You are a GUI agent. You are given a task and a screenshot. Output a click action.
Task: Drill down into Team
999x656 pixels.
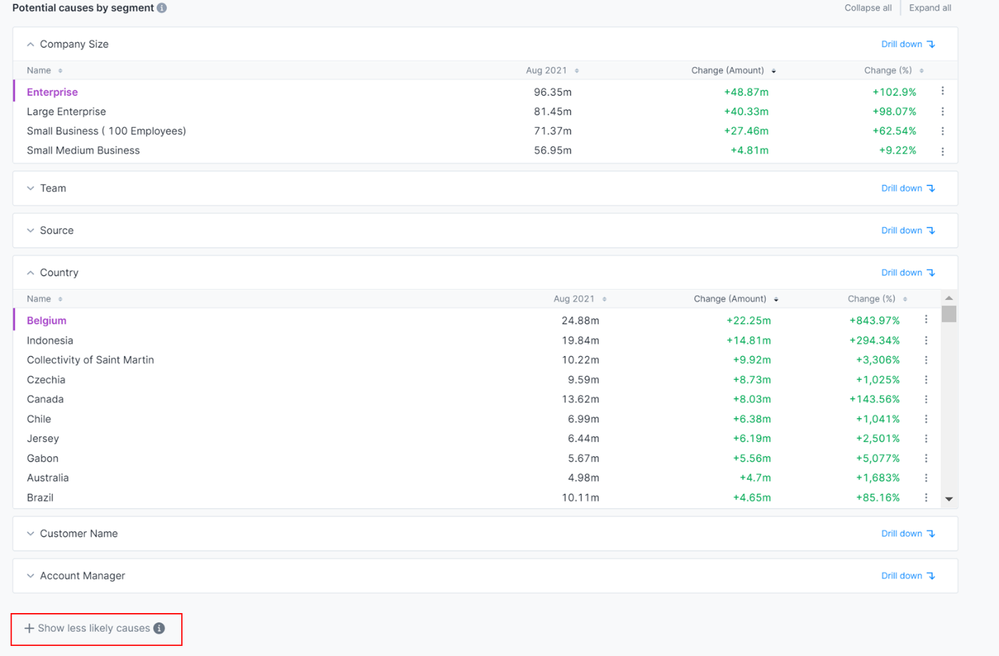908,189
